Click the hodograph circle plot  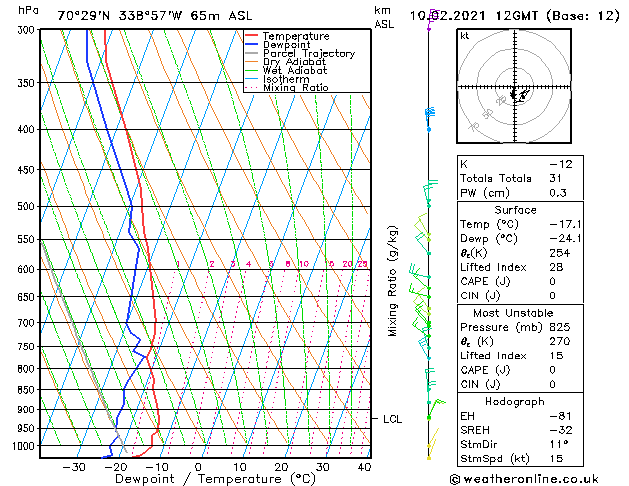[515, 88]
